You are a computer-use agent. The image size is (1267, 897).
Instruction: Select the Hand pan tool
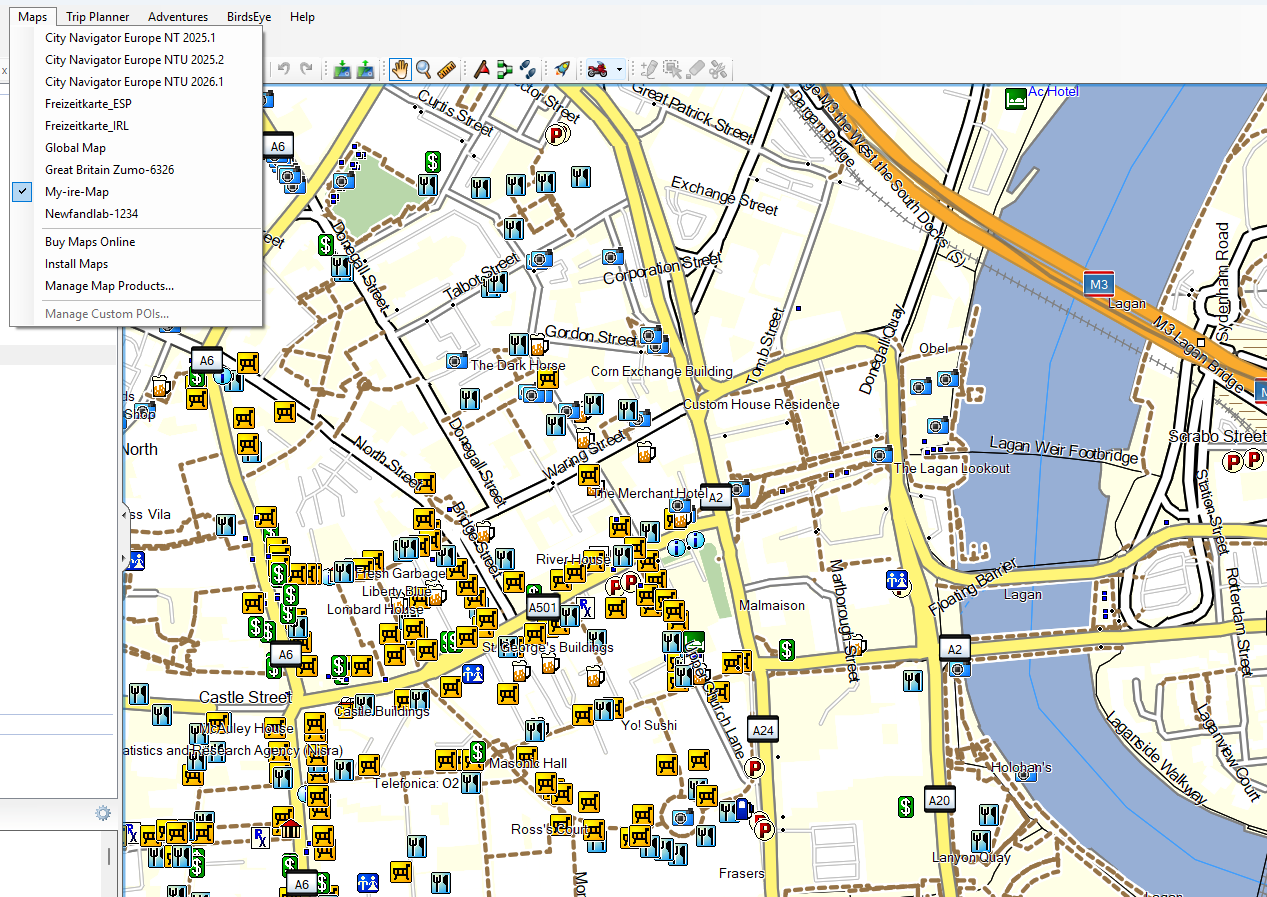click(400, 69)
